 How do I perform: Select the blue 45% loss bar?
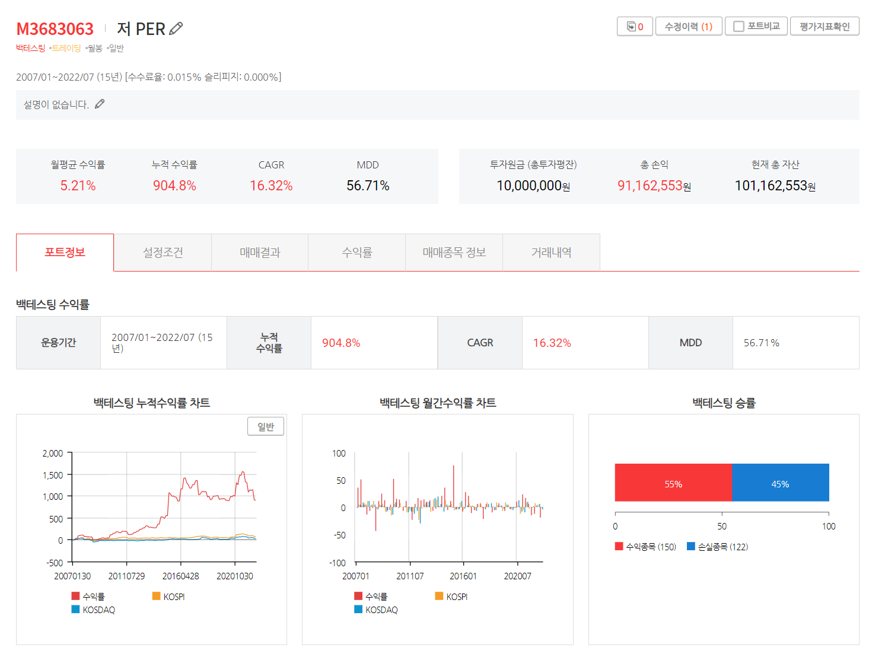[x=780, y=483]
